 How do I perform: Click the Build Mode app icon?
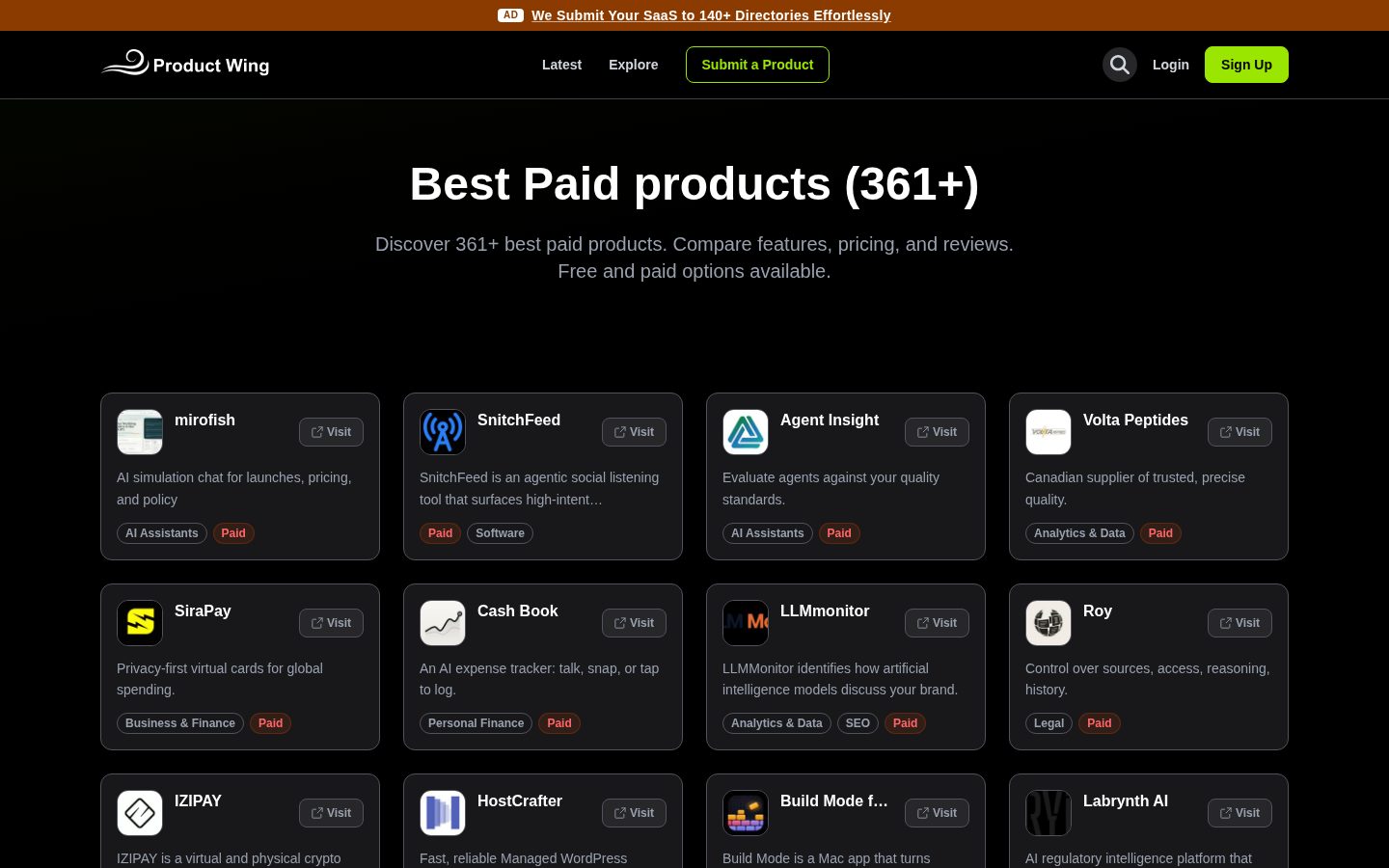click(x=746, y=813)
